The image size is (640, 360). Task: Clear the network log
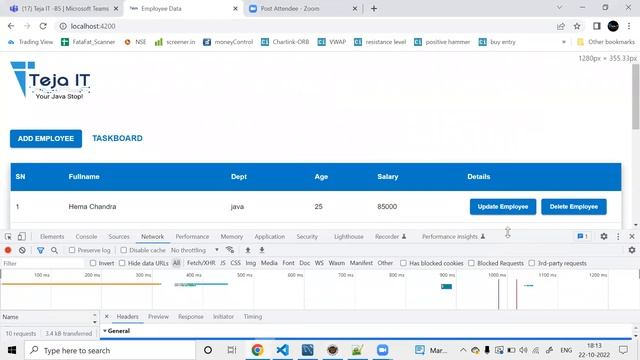22,250
